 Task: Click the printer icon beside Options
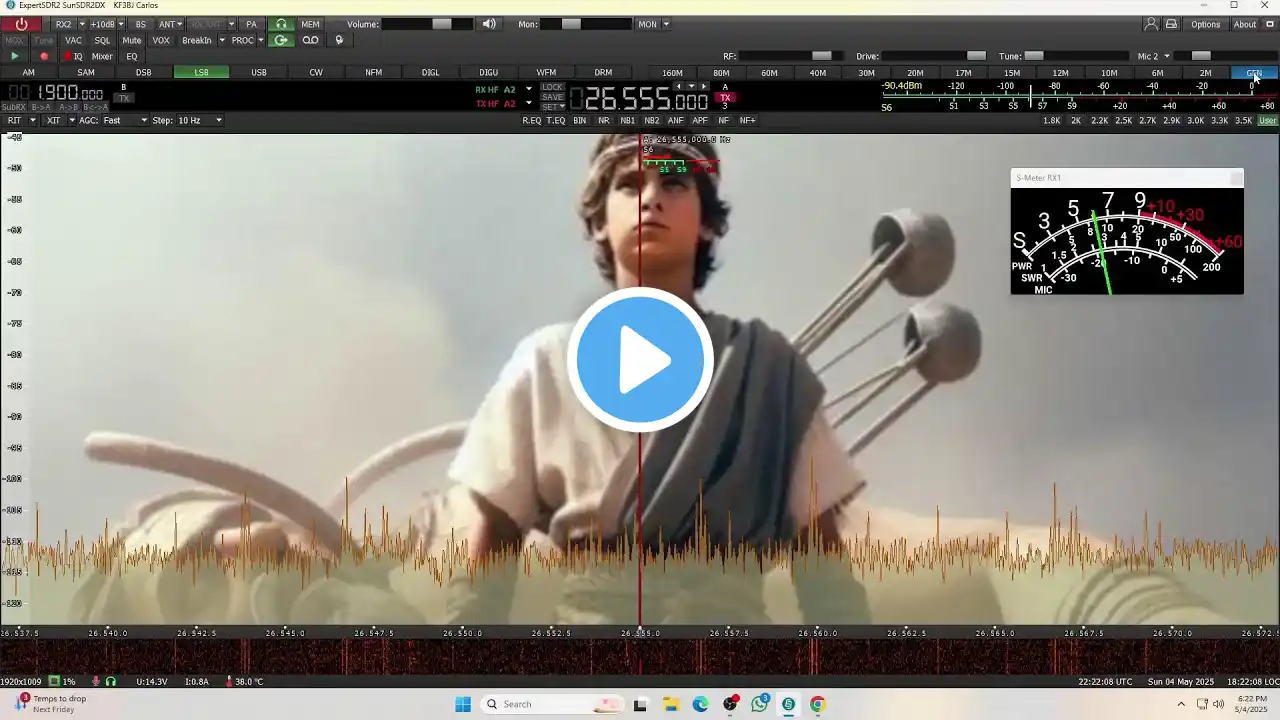click(x=1171, y=24)
